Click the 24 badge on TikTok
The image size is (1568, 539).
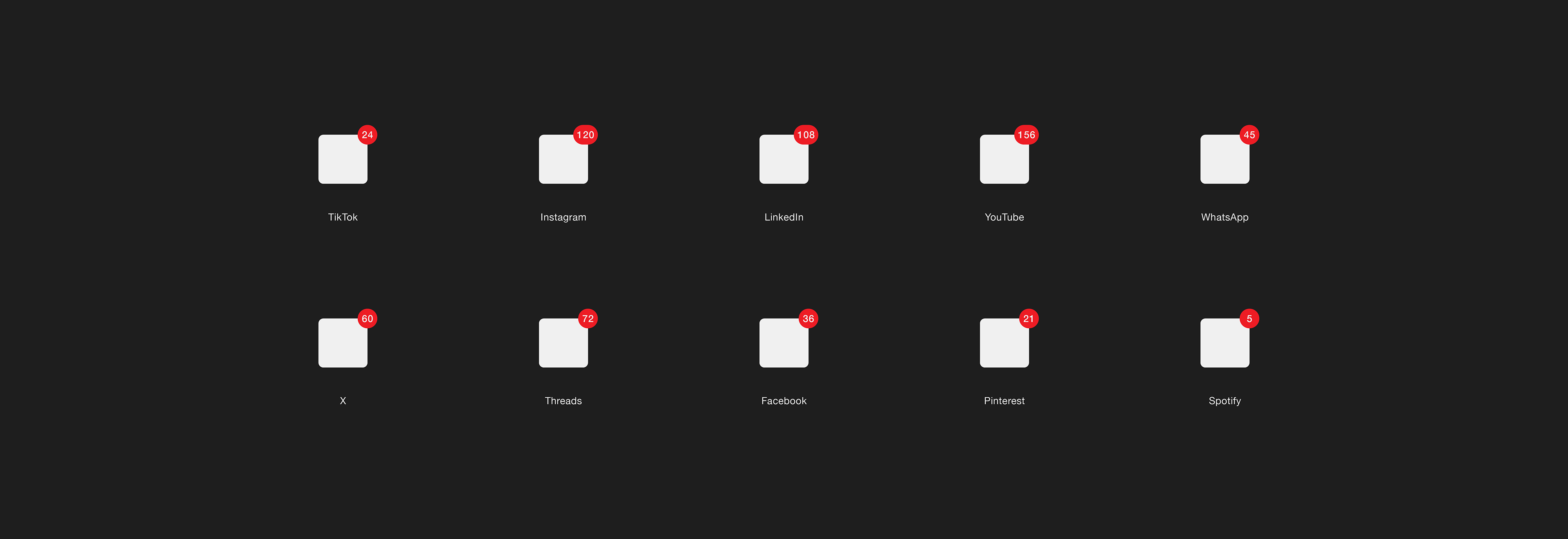pos(367,135)
